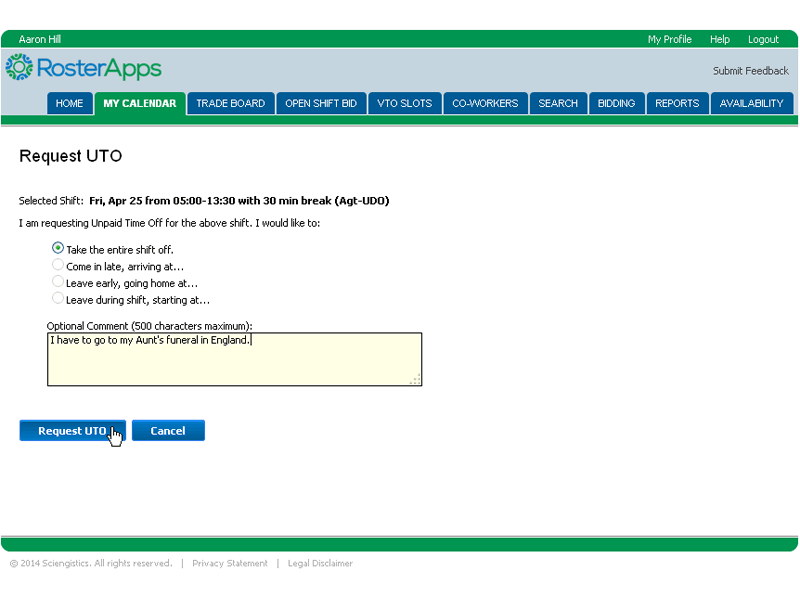Screen dimensions: 800x600
Task: Pick 'Leave during shift, starting at' option
Action: [58, 298]
